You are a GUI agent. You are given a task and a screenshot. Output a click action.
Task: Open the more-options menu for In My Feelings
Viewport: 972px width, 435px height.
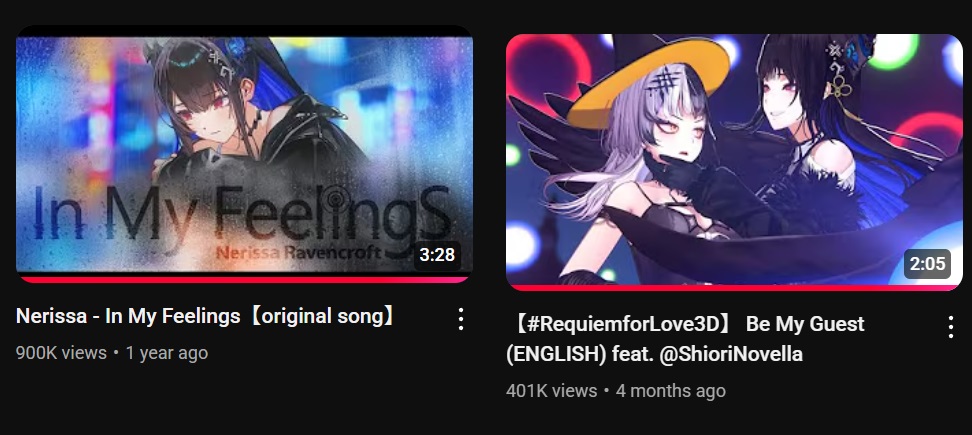coord(461,319)
